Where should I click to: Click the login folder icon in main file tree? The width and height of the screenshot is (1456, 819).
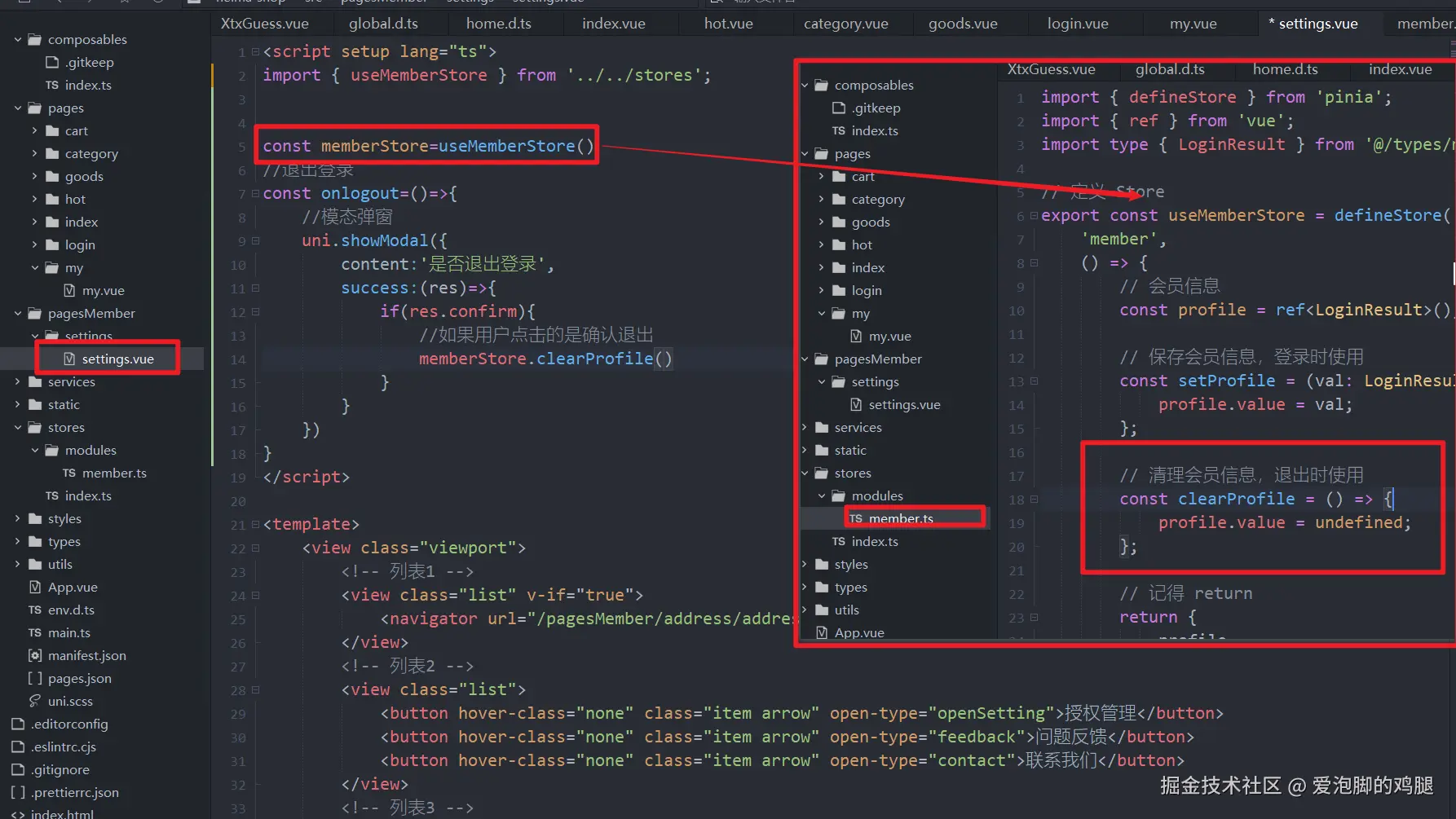(x=52, y=244)
